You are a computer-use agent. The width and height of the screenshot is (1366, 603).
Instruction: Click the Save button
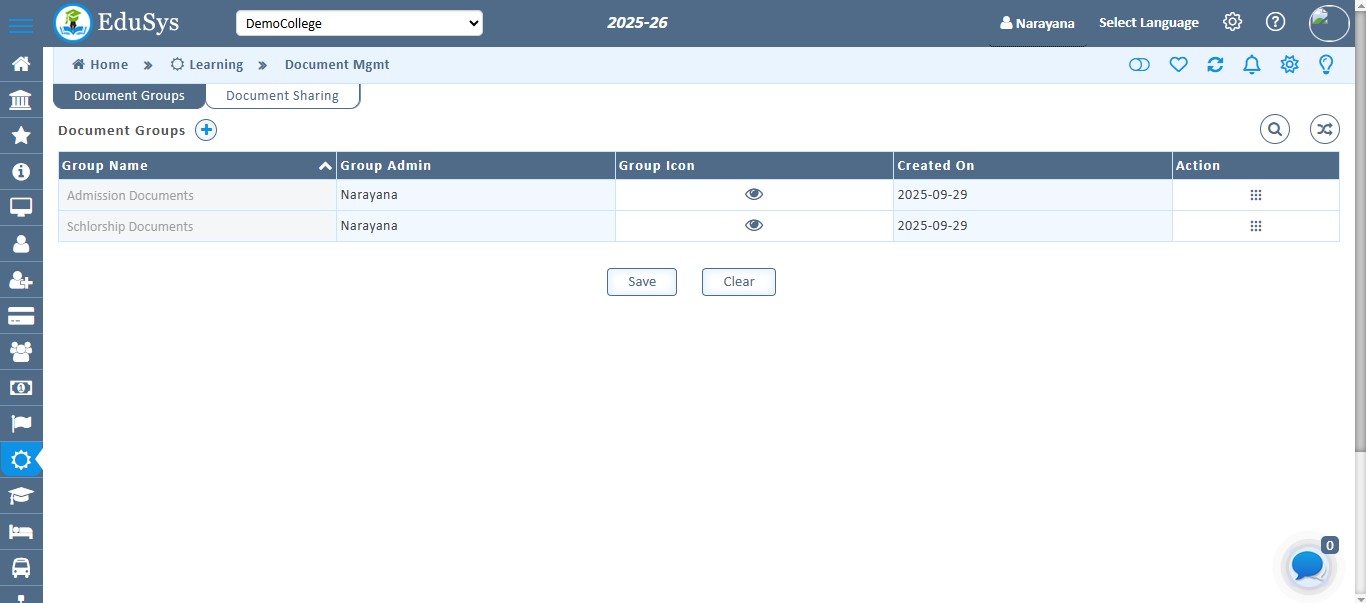point(641,281)
